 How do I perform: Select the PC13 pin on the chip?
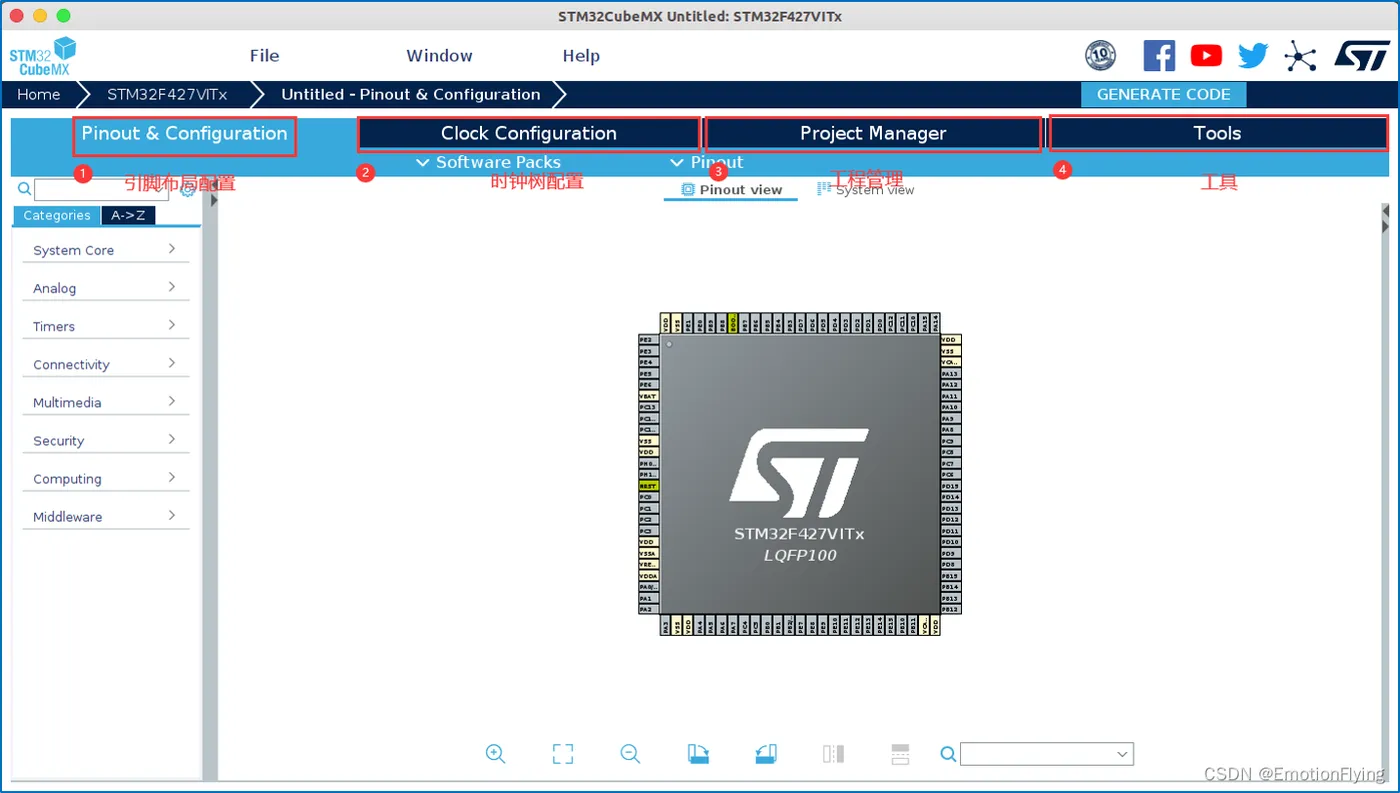(x=648, y=407)
